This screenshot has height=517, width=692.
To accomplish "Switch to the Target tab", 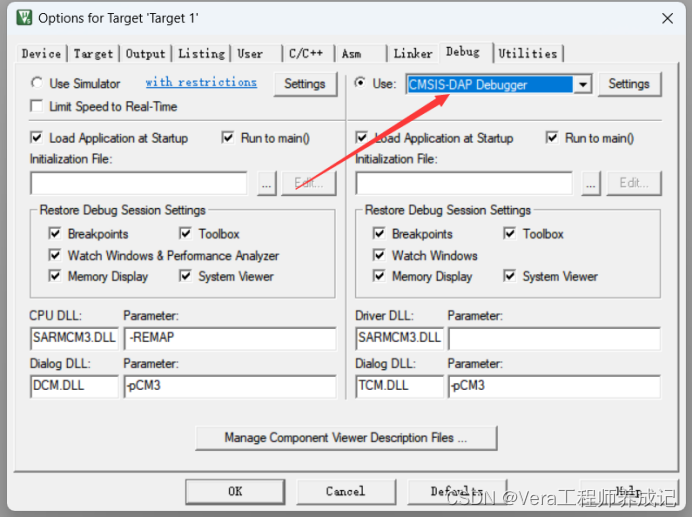I will point(93,53).
